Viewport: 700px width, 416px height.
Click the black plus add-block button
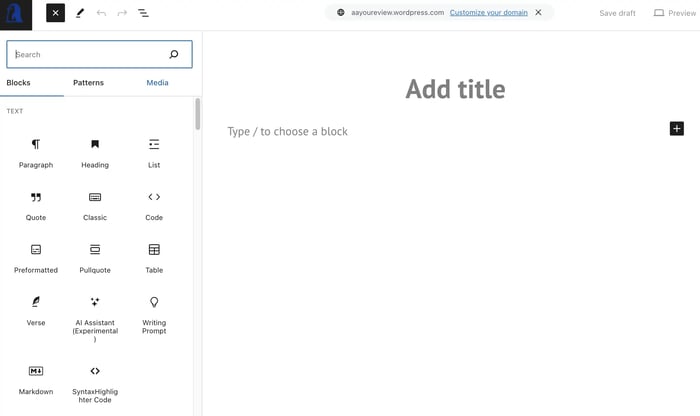(677, 129)
